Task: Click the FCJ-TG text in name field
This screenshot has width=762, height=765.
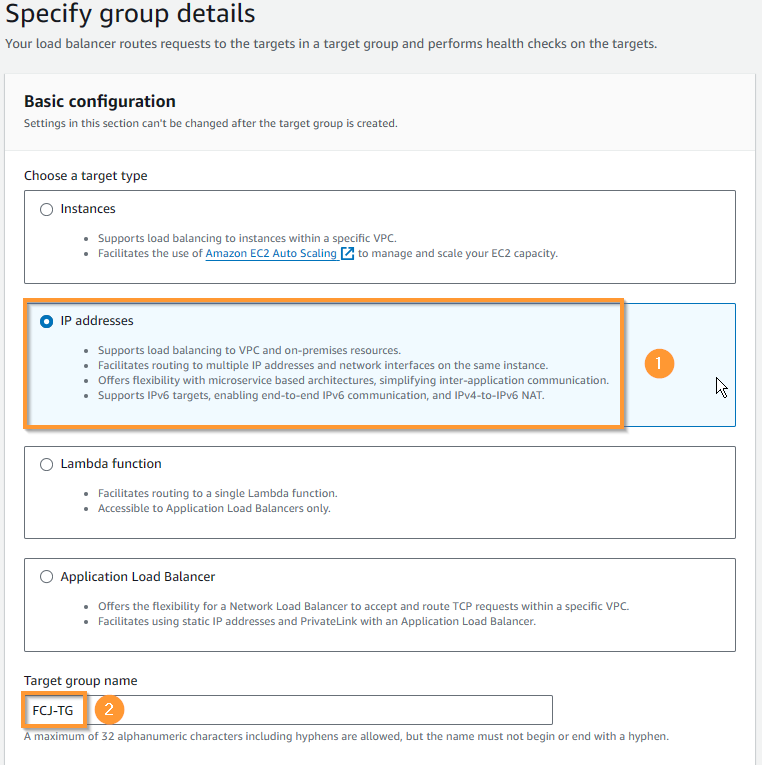Action: [53, 710]
